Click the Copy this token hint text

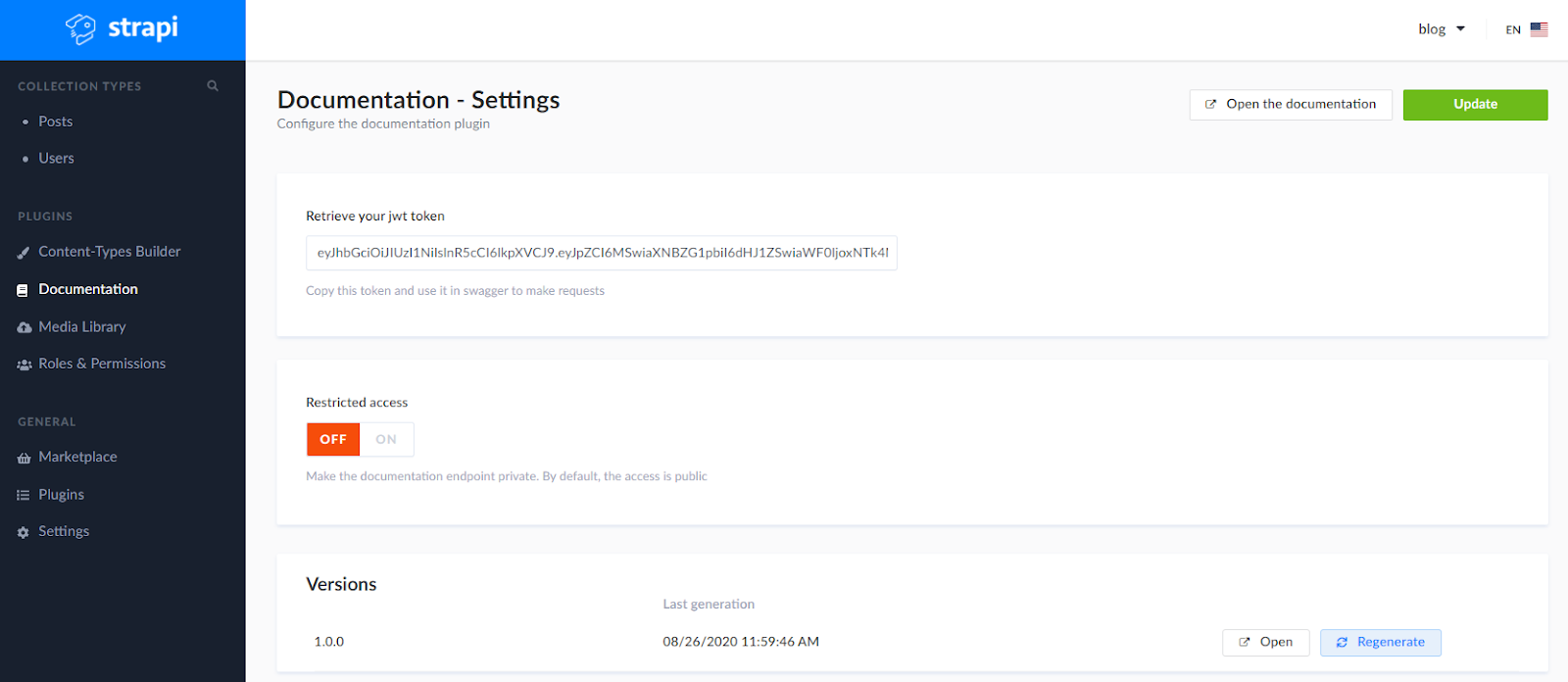coord(455,290)
